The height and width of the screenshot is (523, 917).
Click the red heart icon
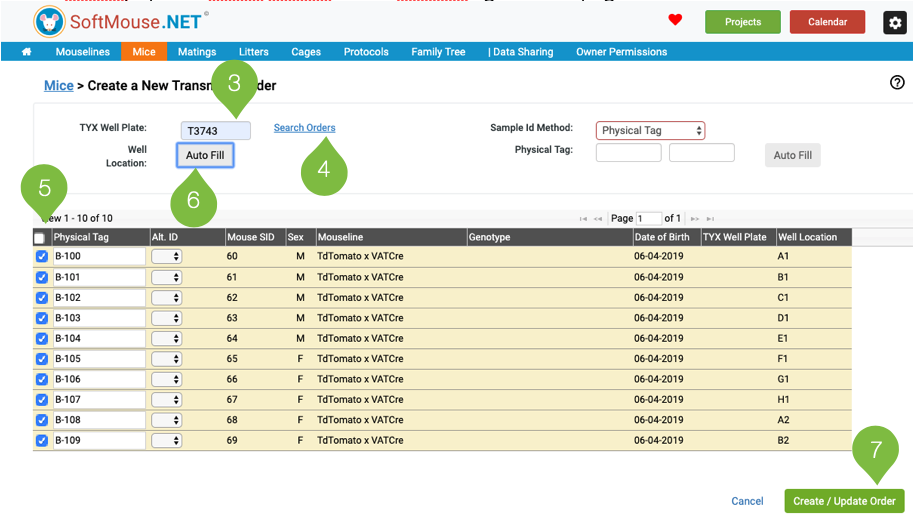[x=675, y=20]
